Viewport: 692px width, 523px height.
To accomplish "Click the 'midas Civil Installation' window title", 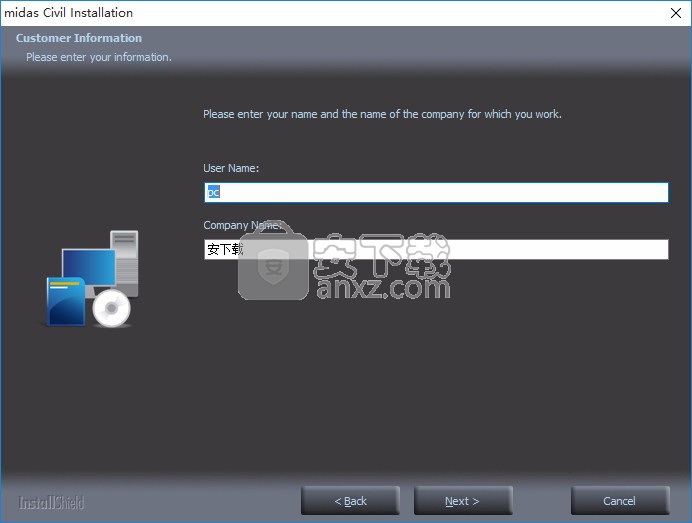I will 68,13.
